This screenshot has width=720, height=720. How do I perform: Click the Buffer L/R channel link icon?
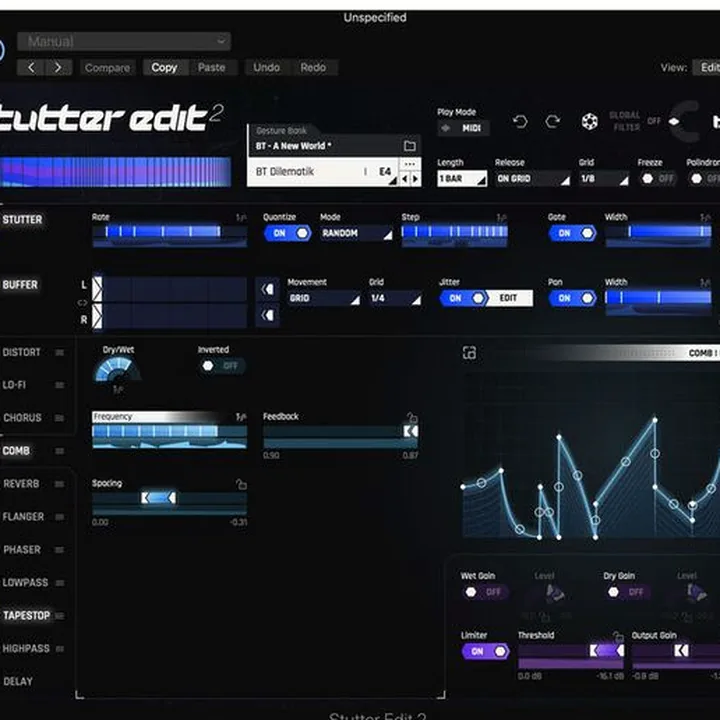tap(83, 303)
